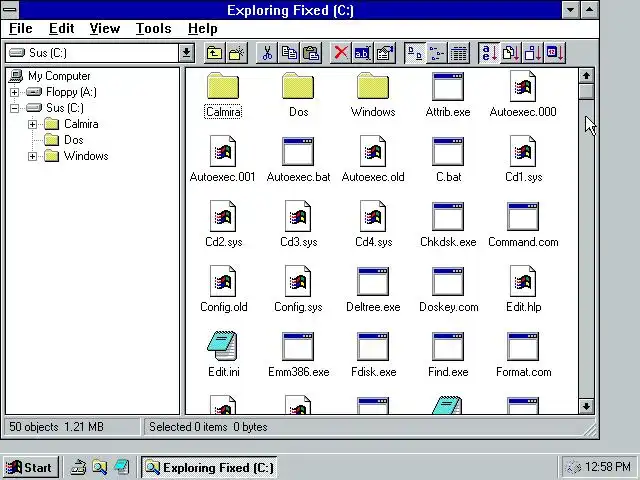Select the Cut scissors icon

pos(267,53)
